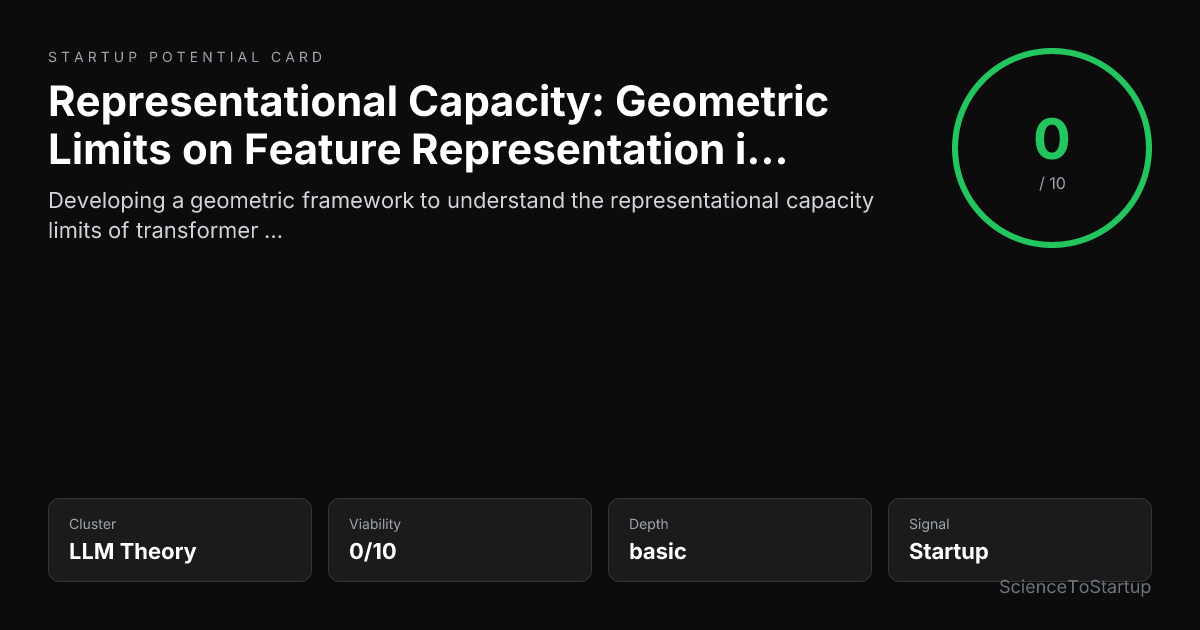Select the Viability info card
This screenshot has width=1200, height=630.
[460, 540]
